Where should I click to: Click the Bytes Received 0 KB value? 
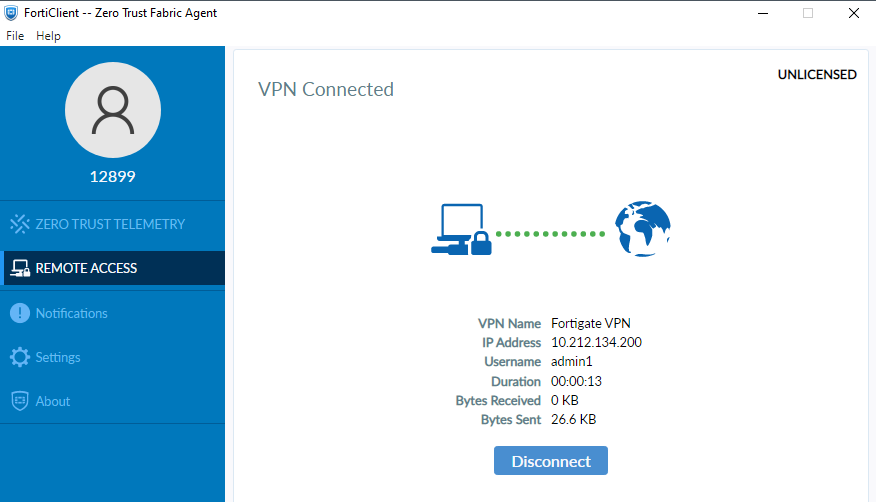pos(565,400)
